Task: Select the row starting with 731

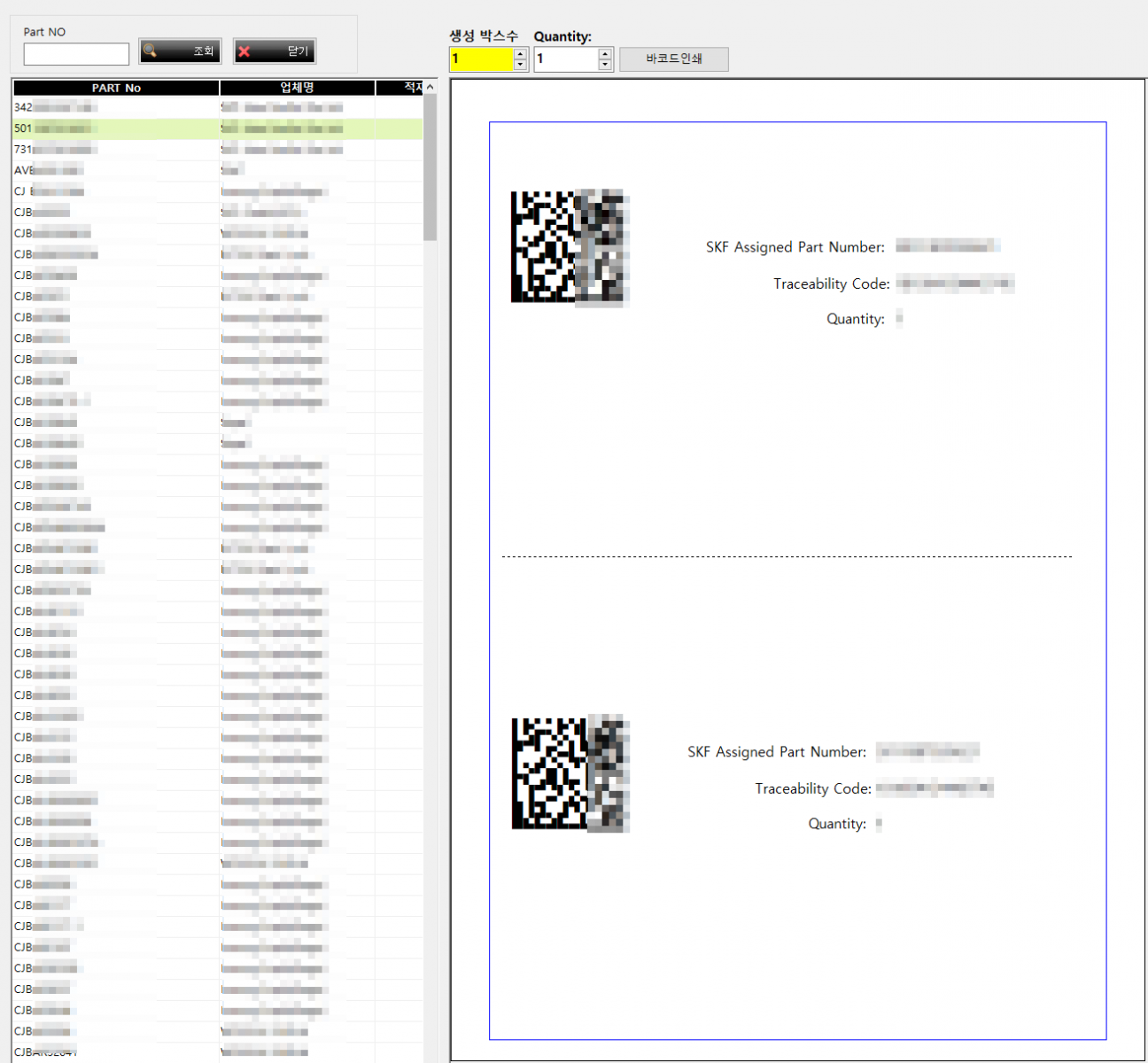Action: click(218, 150)
